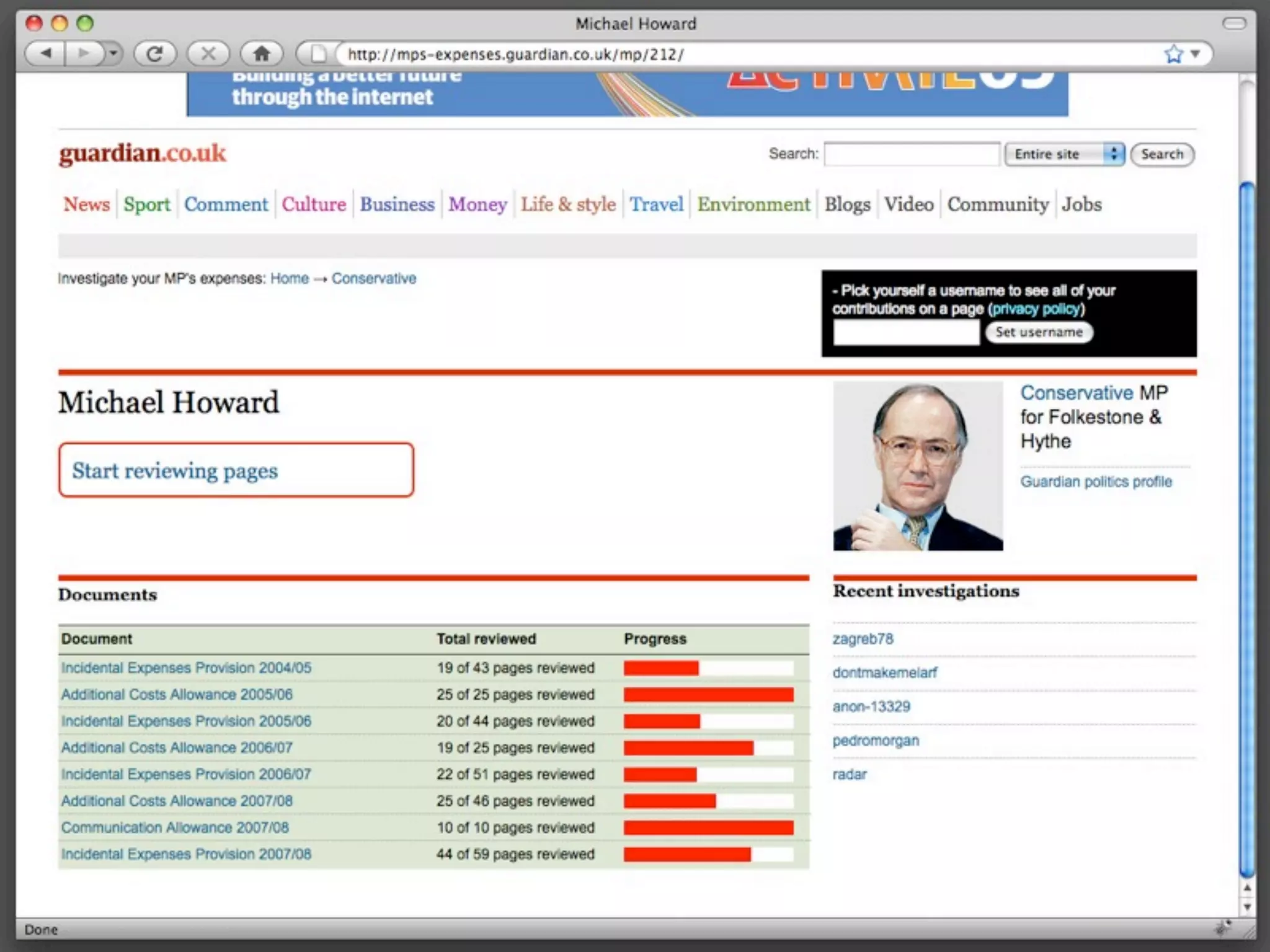Open the Entire site search scope dropdown

pyautogui.click(x=1064, y=154)
